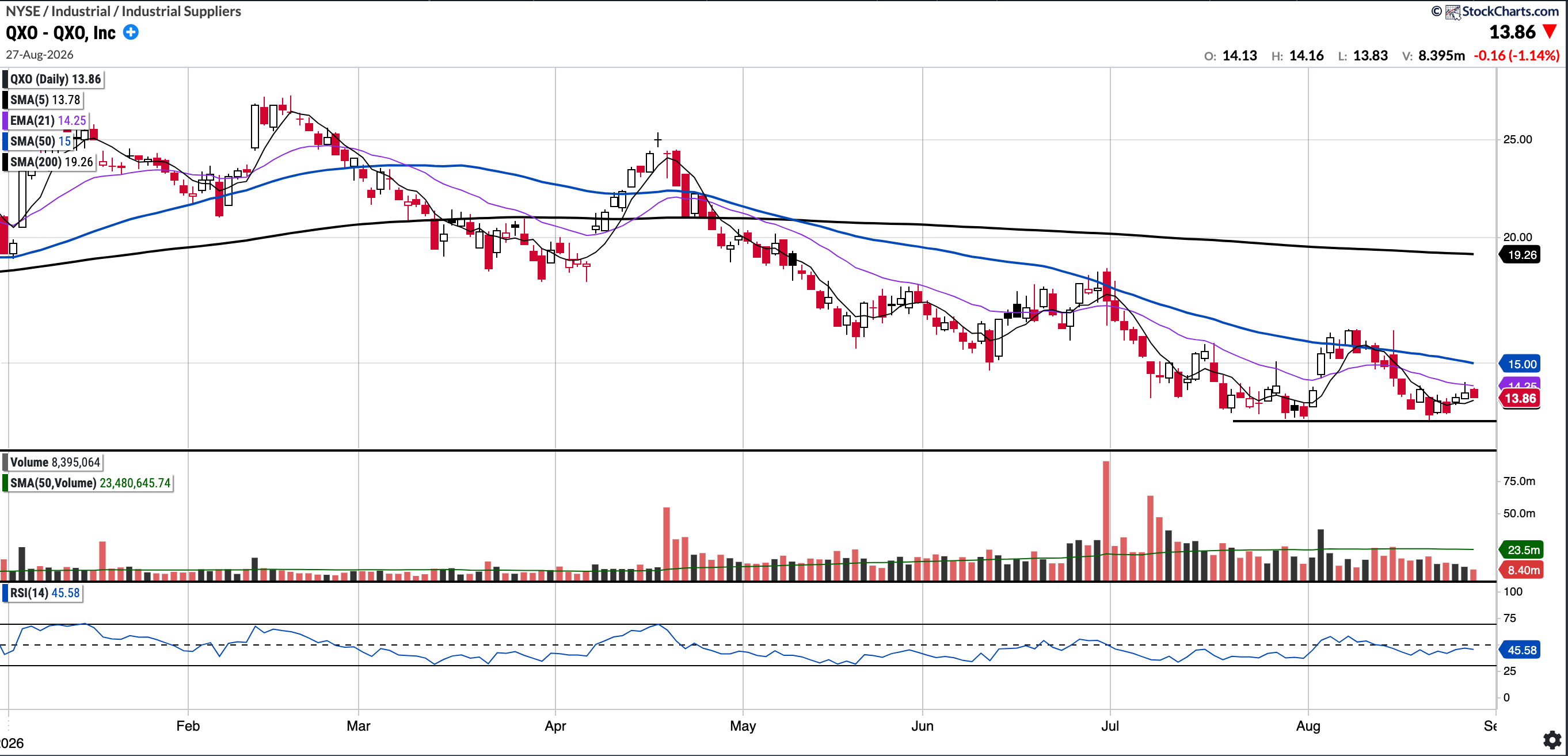The height and width of the screenshot is (756, 1568).
Task: Click the Jul label on the time axis
Action: [x=1110, y=726]
